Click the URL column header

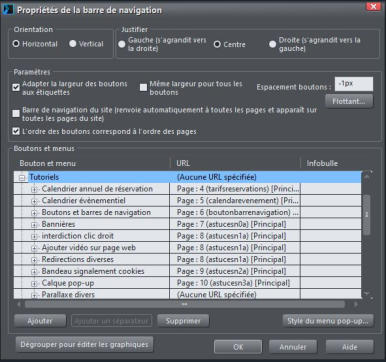click(235, 163)
